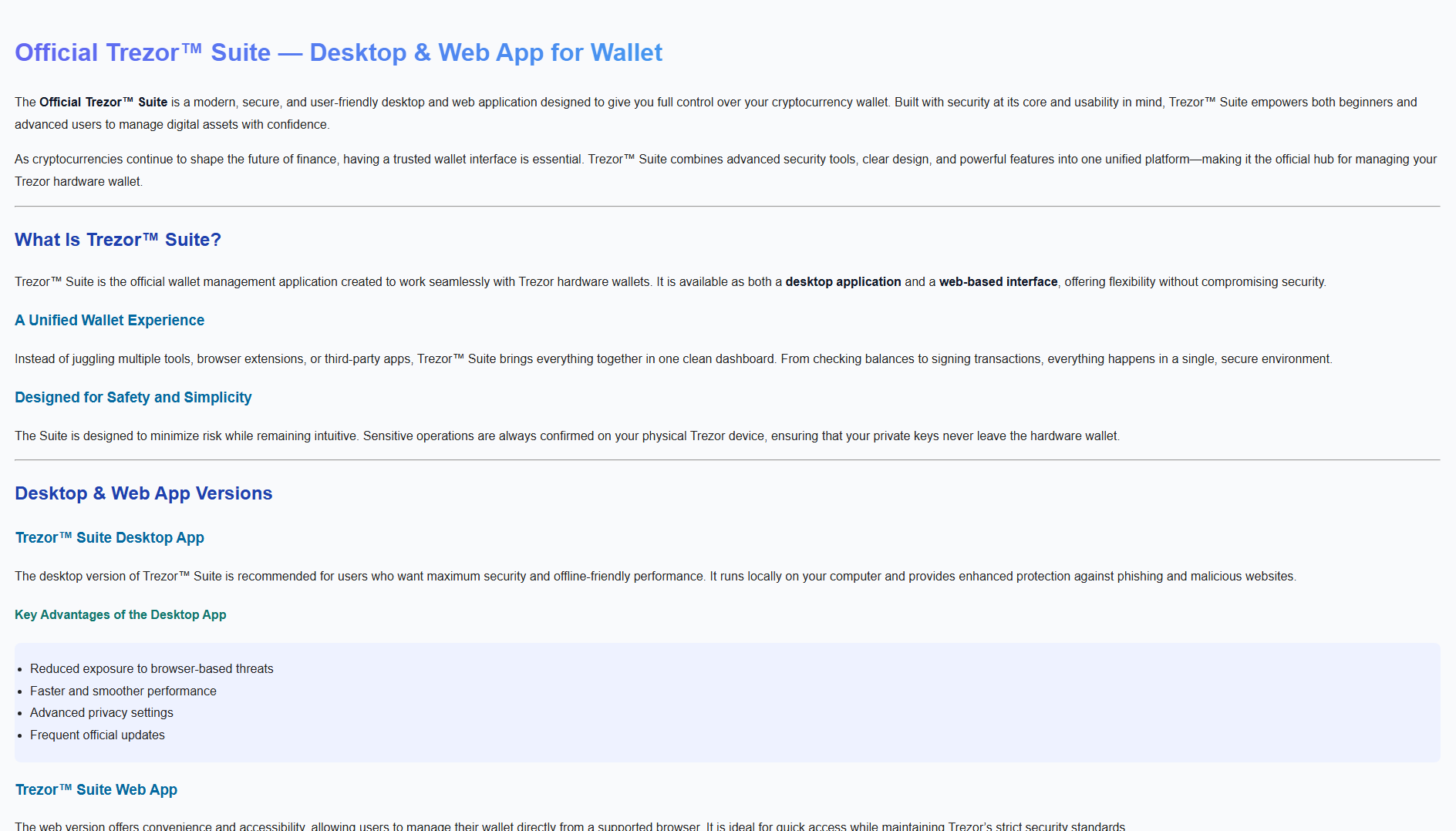Viewport: 1456px width, 831px height.
Task: Select the heading "Desktop & Web App Versions"
Action: (x=143, y=493)
